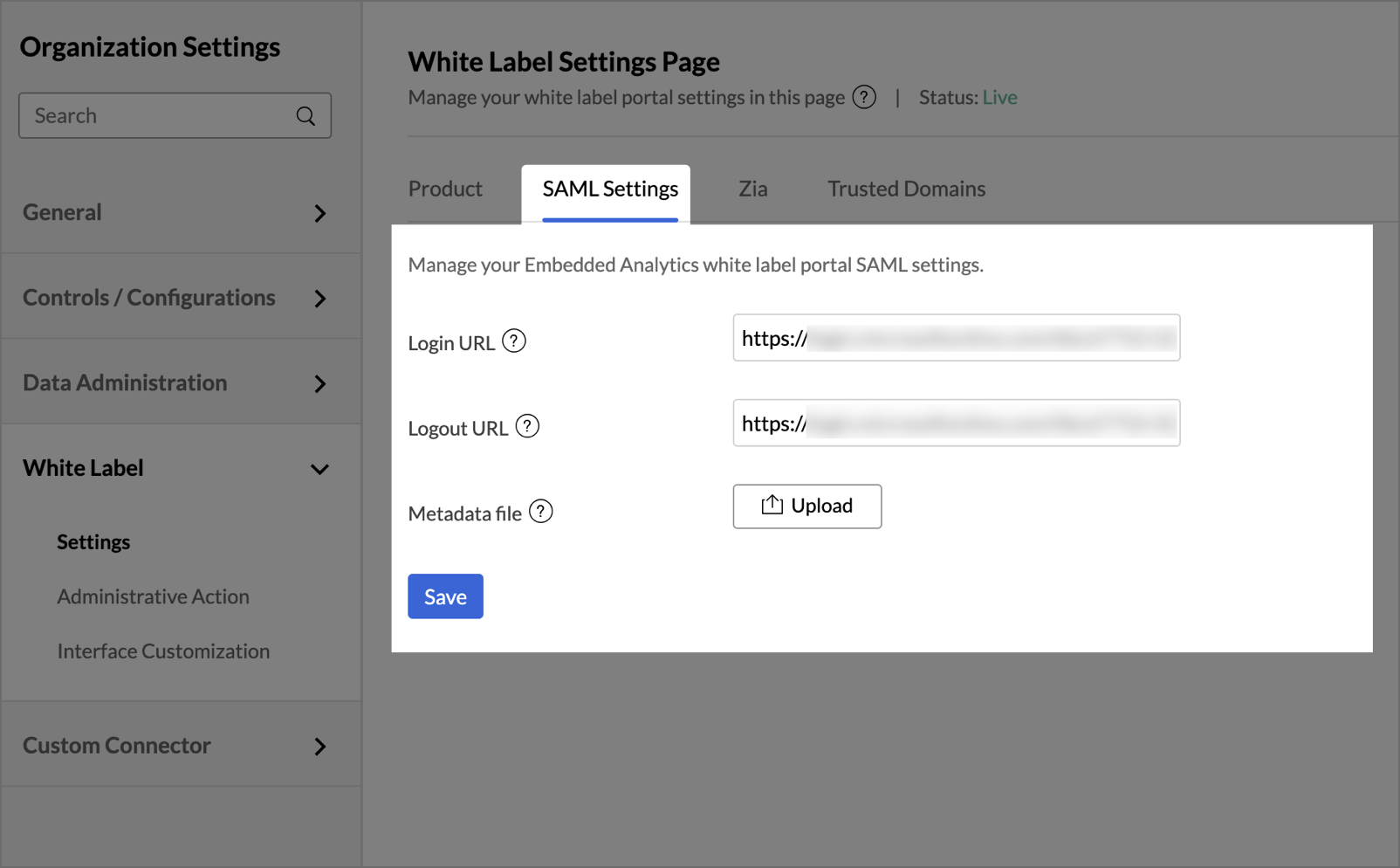Open Administrative Action in sidebar
1400x868 pixels.
(x=153, y=596)
